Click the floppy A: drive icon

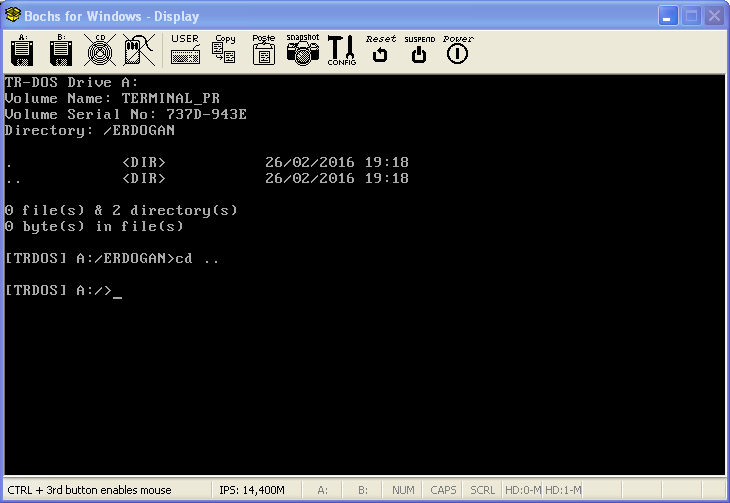(x=22, y=50)
